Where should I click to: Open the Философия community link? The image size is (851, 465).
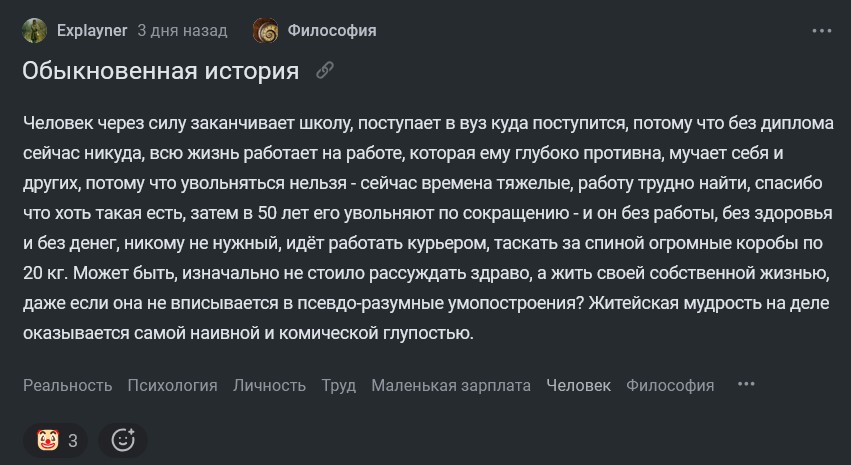(332, 30)
